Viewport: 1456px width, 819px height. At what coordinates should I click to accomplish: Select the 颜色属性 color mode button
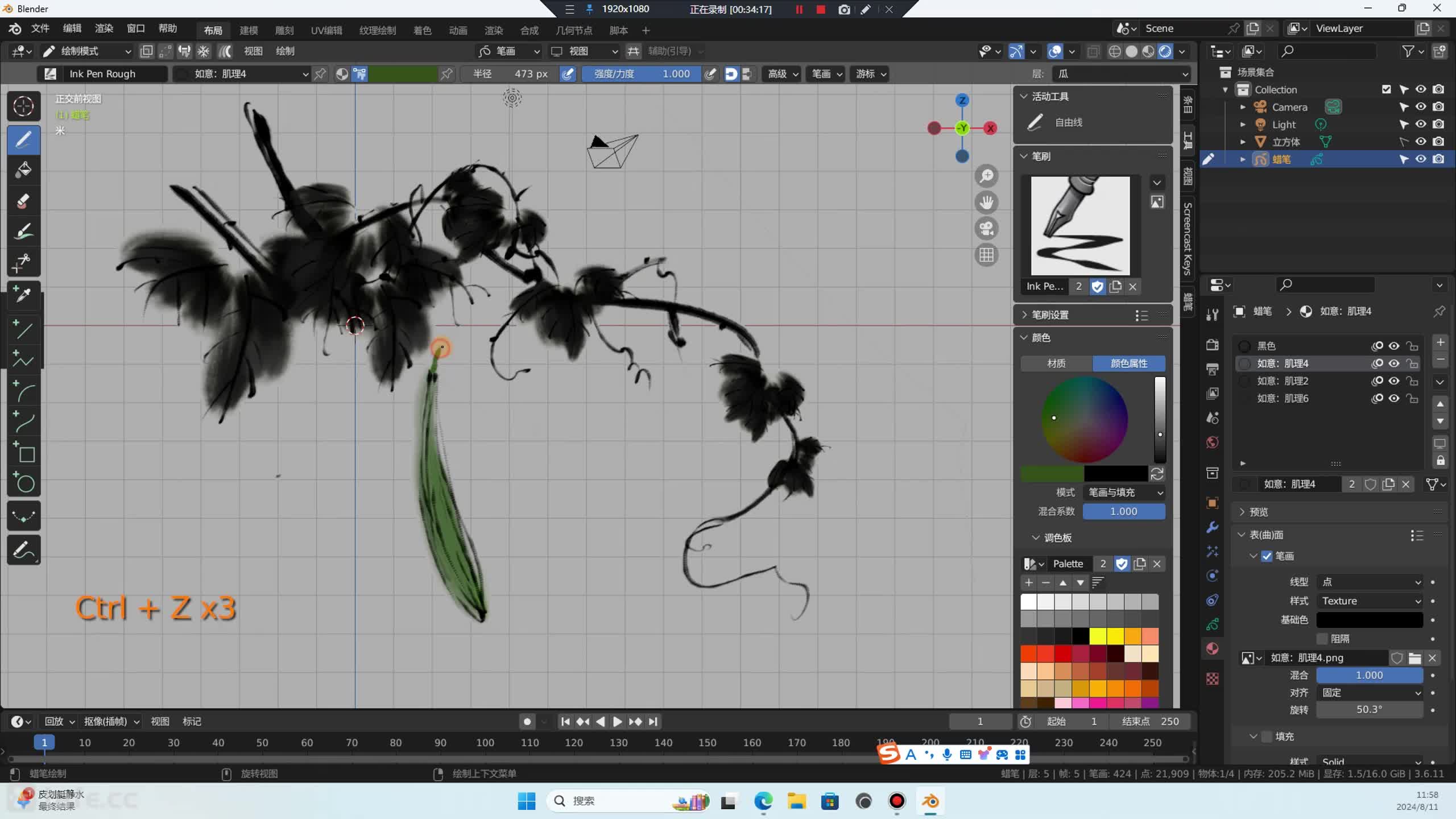click(1129, 363)
